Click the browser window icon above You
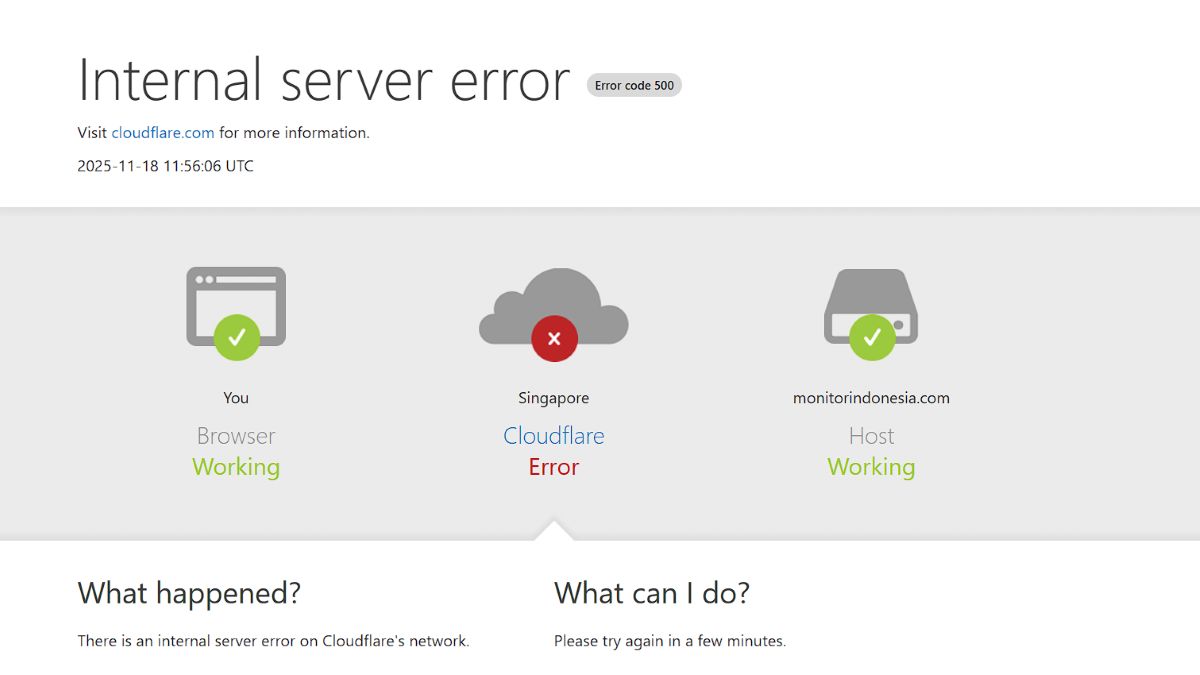Screen dimensions: 1200x675 tap(236, 307)
